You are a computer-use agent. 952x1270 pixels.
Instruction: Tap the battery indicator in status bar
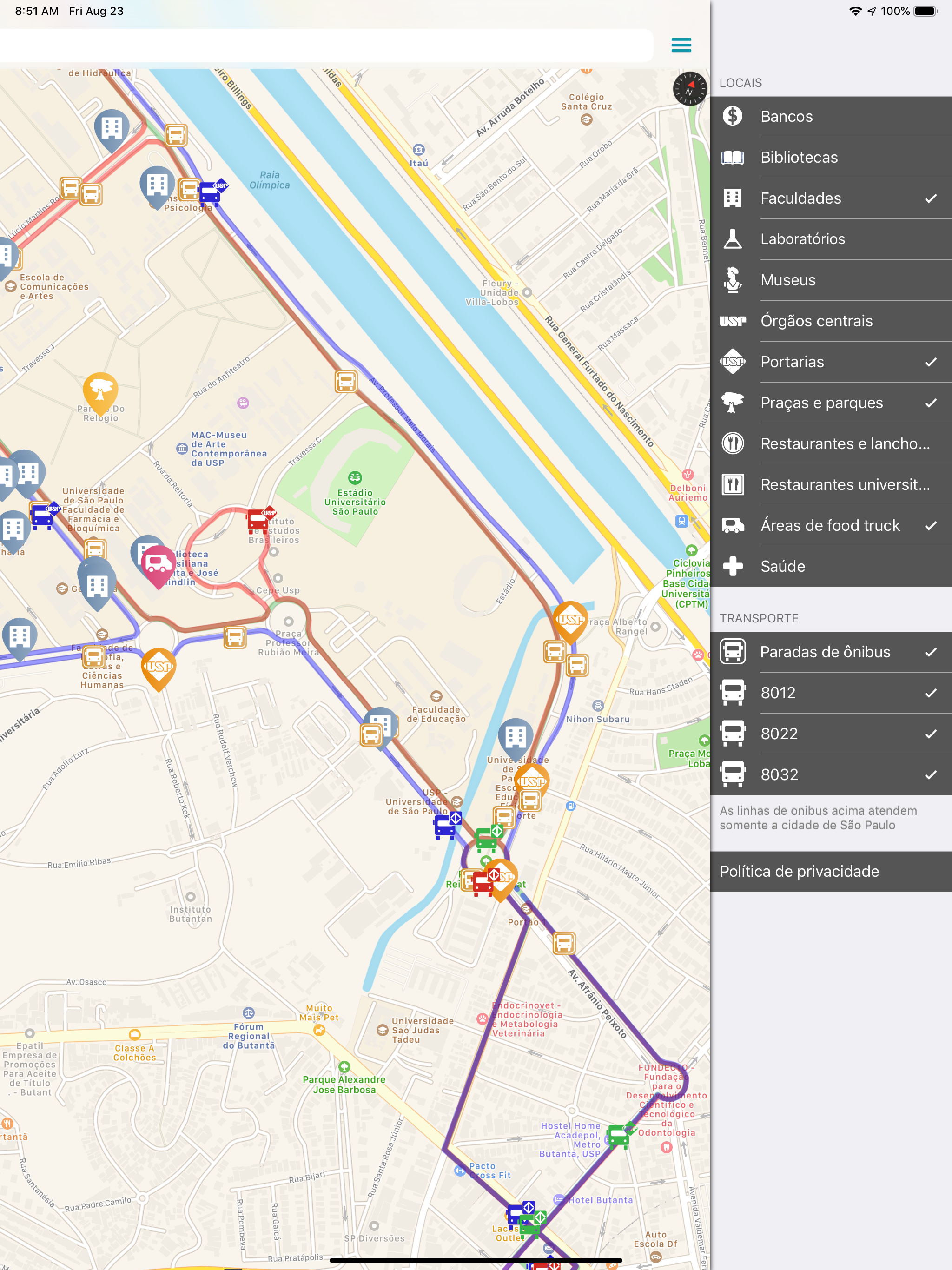click(925, 11)
